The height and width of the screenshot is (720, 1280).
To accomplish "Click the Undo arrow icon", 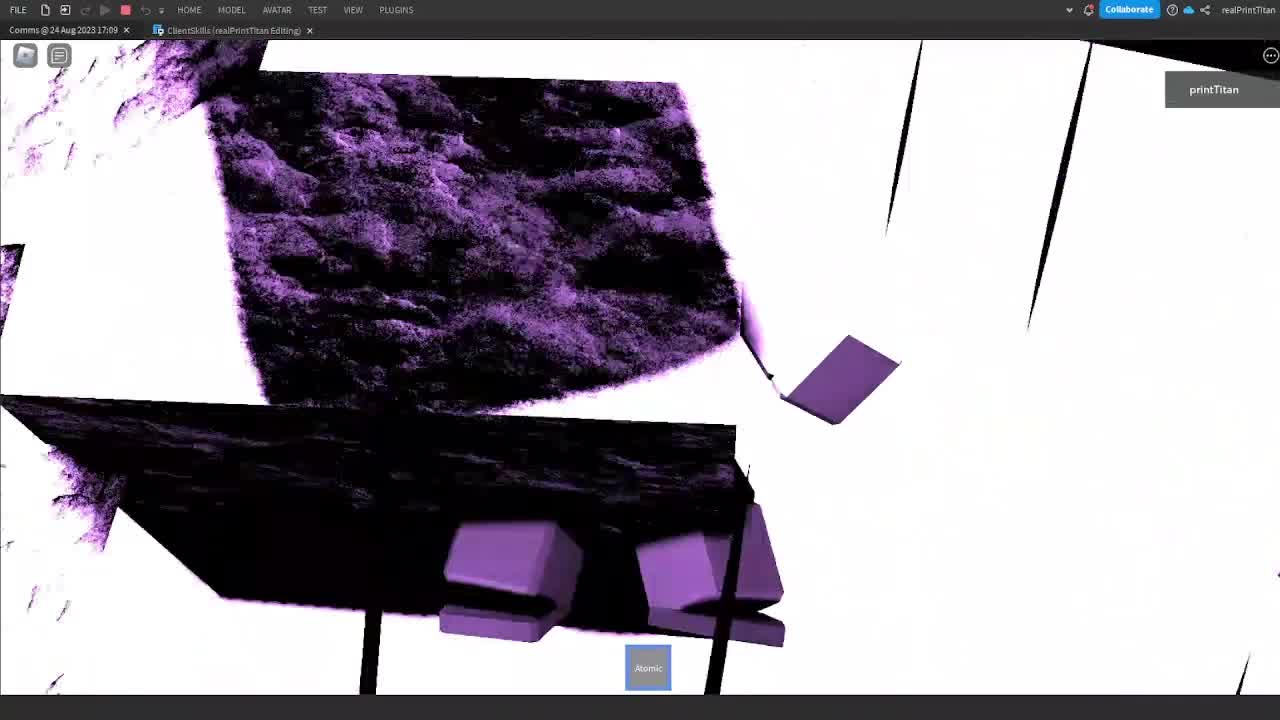I will click(145, 10).
